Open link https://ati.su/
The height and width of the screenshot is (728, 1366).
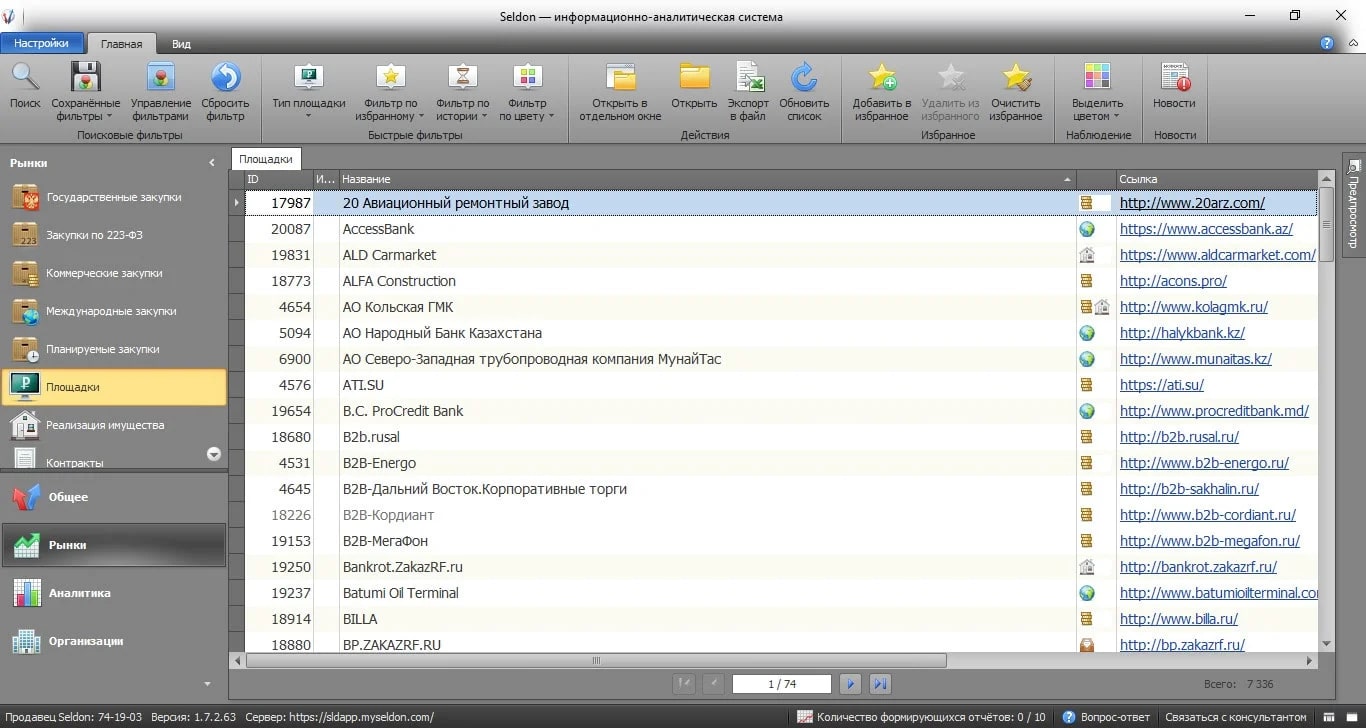(x=1162, y=385)
